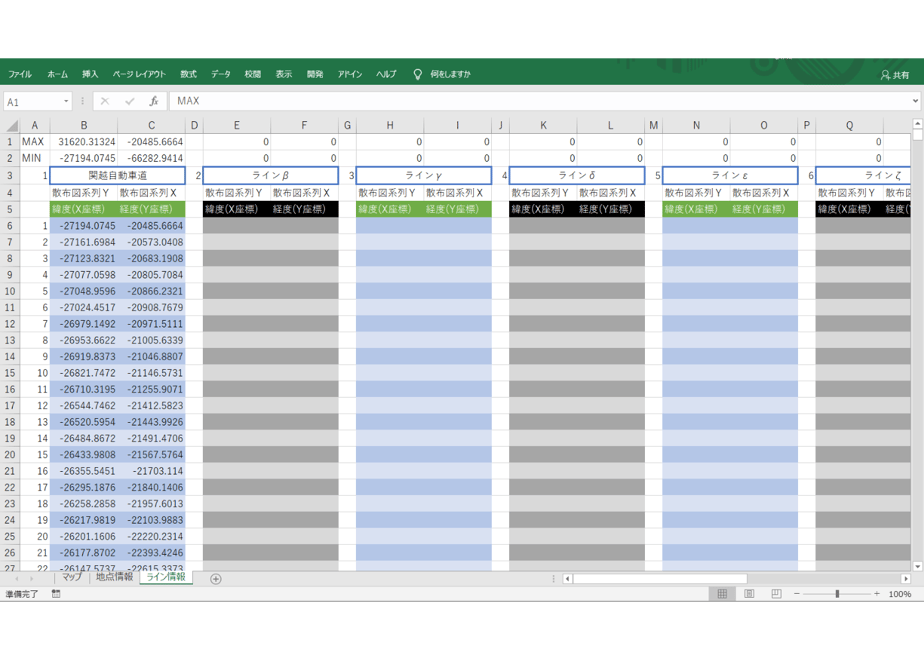Switch to Page Break Preview icon
The width and height of the screenshot is (924, 660).
coord(776,593)
